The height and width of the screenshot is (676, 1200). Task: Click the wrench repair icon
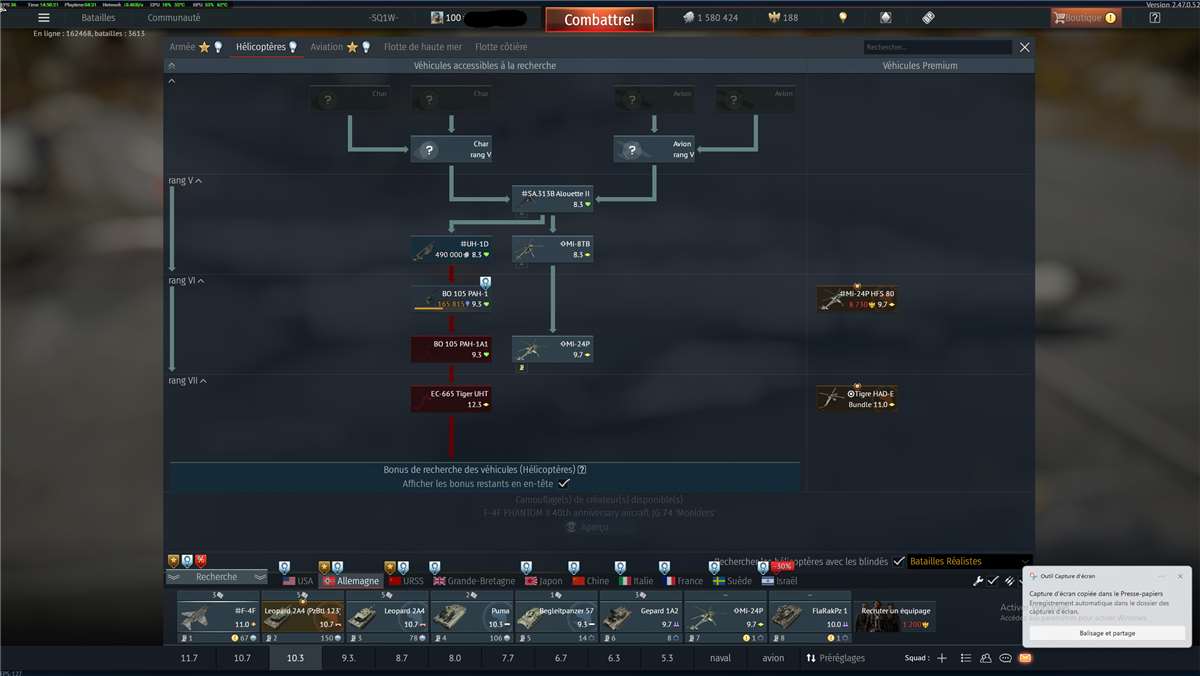(x=978, y=581)
